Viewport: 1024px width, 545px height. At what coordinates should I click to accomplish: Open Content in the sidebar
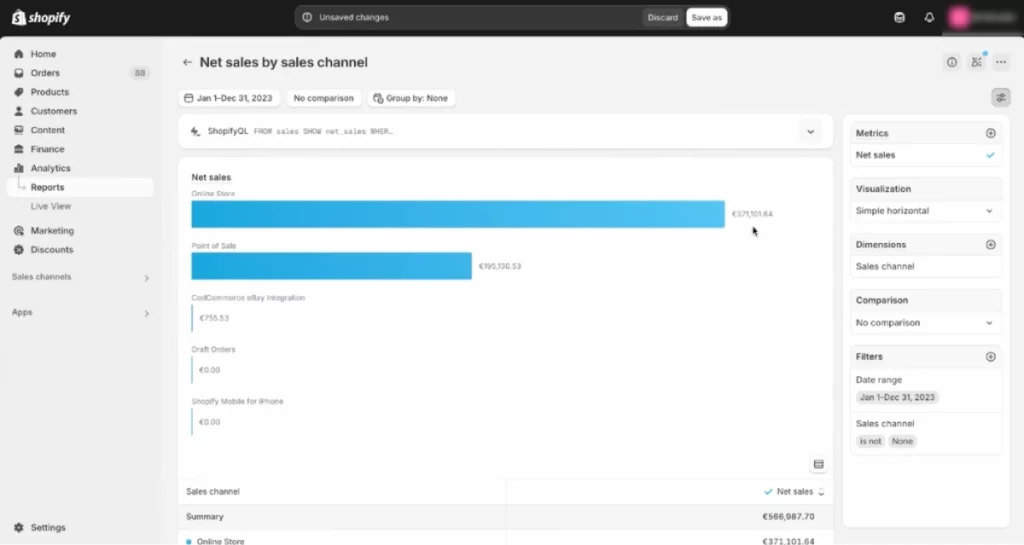tap(48, 130)
